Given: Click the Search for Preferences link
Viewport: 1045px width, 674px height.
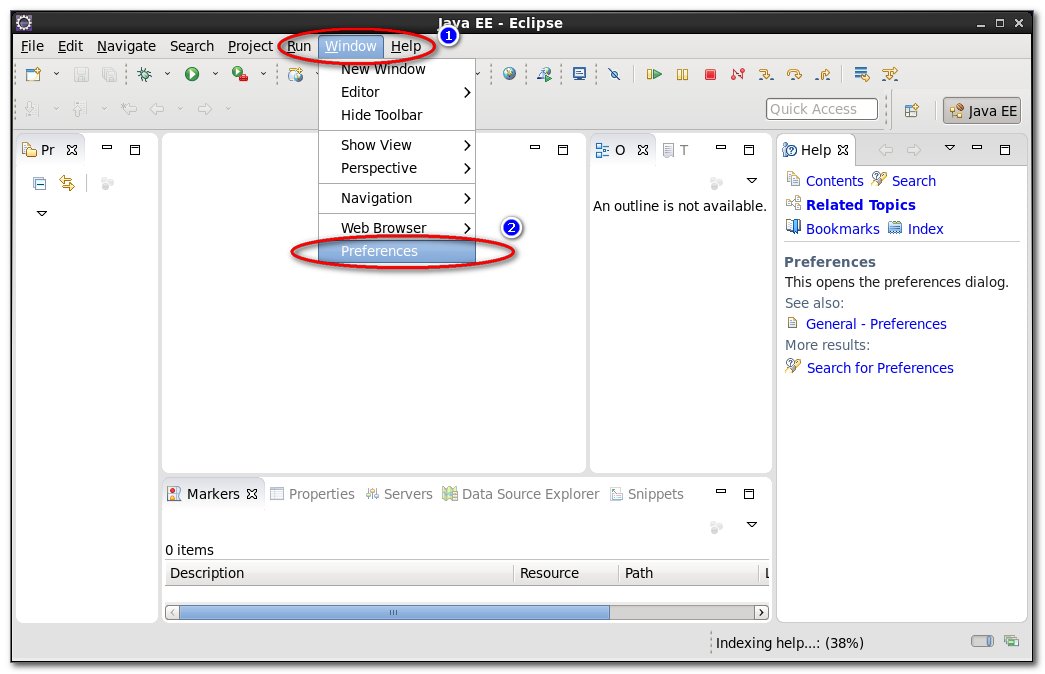Looking at the screenshot, I should pyautogui.click(x=880, y=368).
